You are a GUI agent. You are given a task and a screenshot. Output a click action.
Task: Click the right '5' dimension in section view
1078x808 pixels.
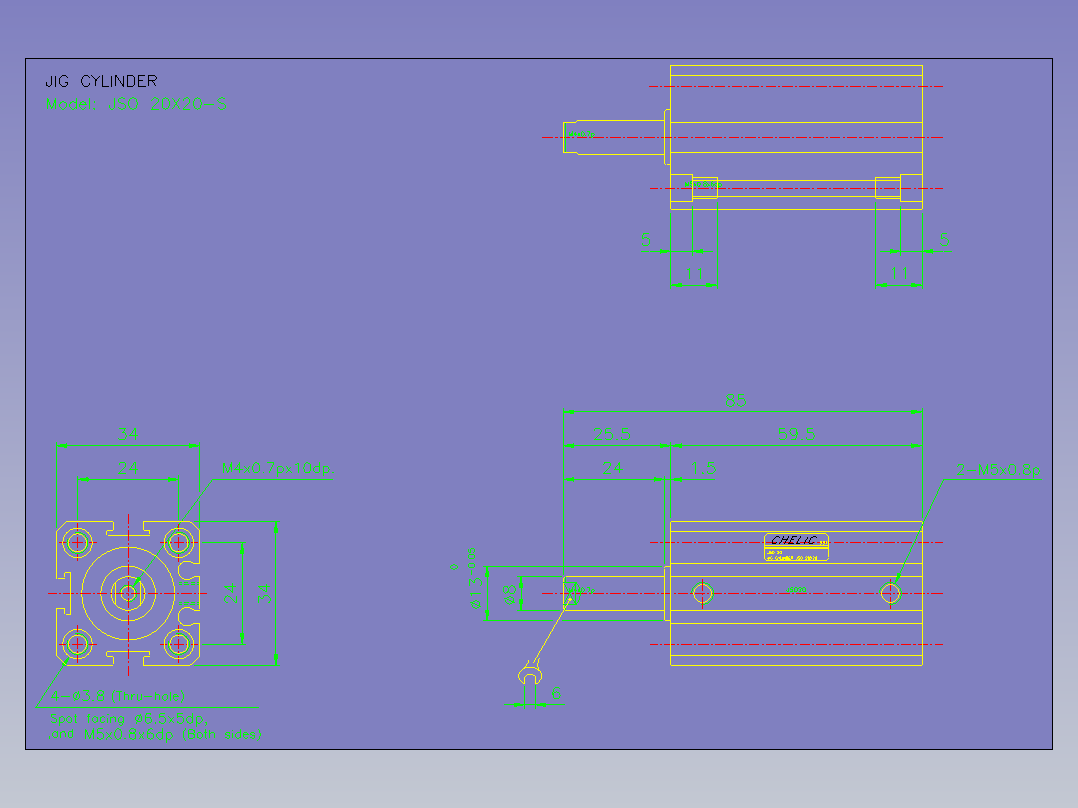pyautogui.click(x=945, y=239)
